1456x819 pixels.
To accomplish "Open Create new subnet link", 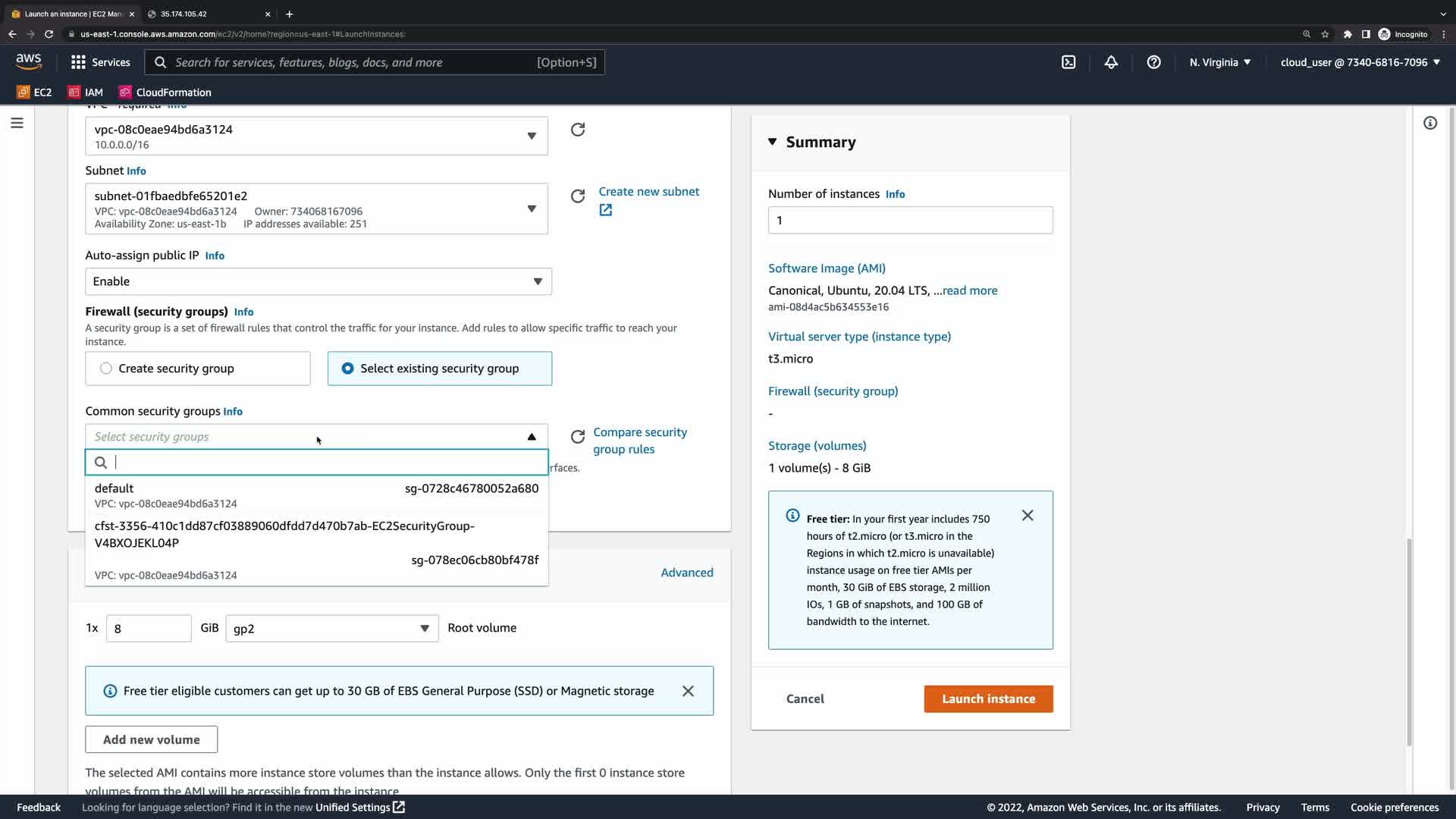I will click(x=648, y=192).
